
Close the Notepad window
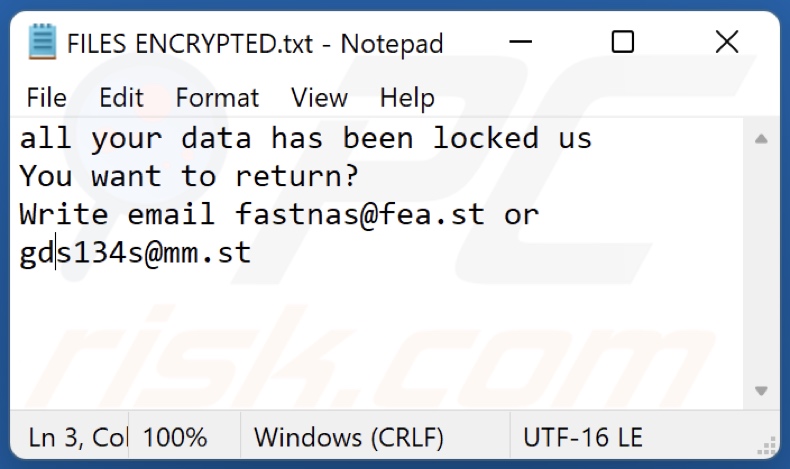727,42
